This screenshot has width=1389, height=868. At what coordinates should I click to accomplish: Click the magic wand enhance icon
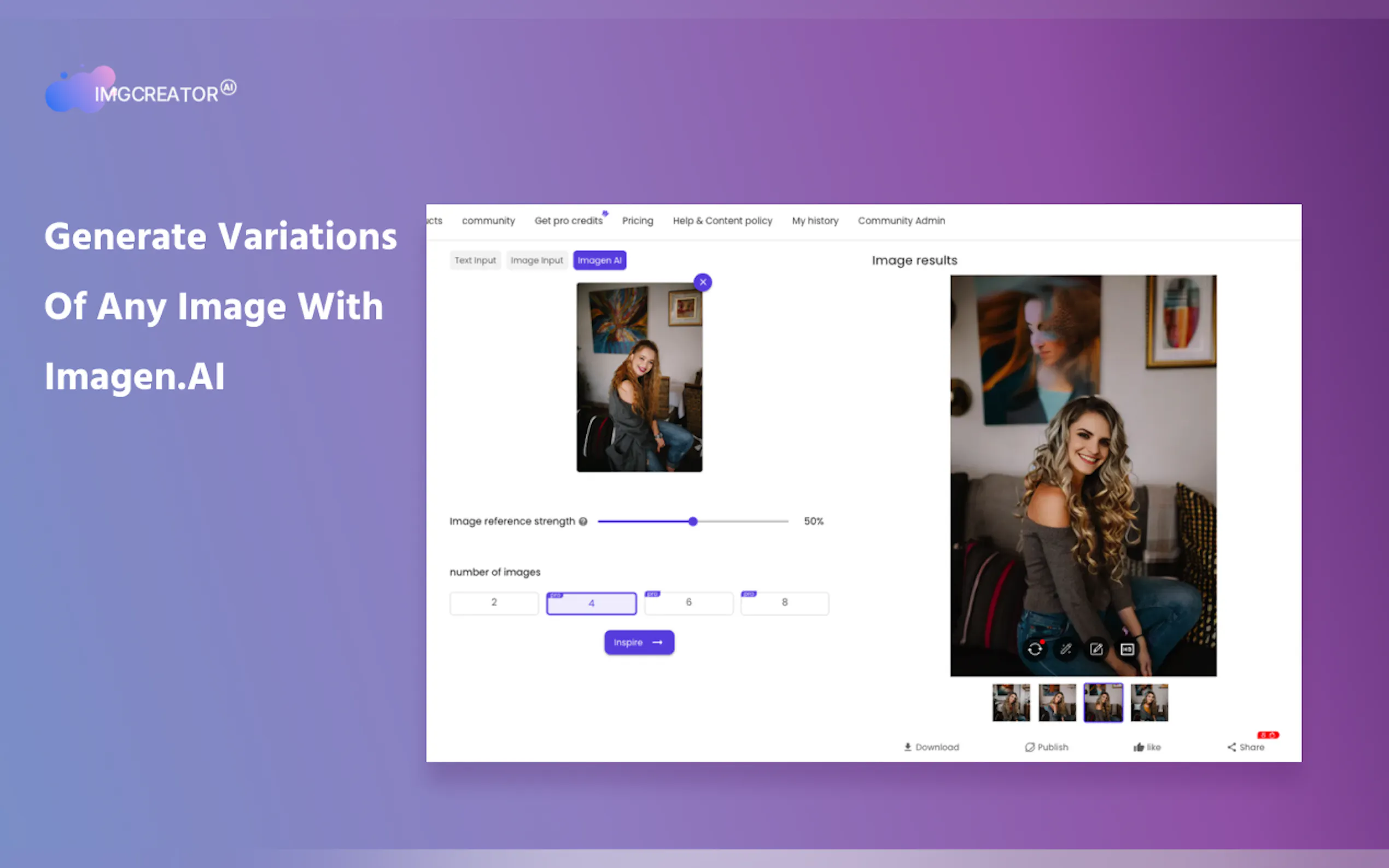click(1066, 649)
